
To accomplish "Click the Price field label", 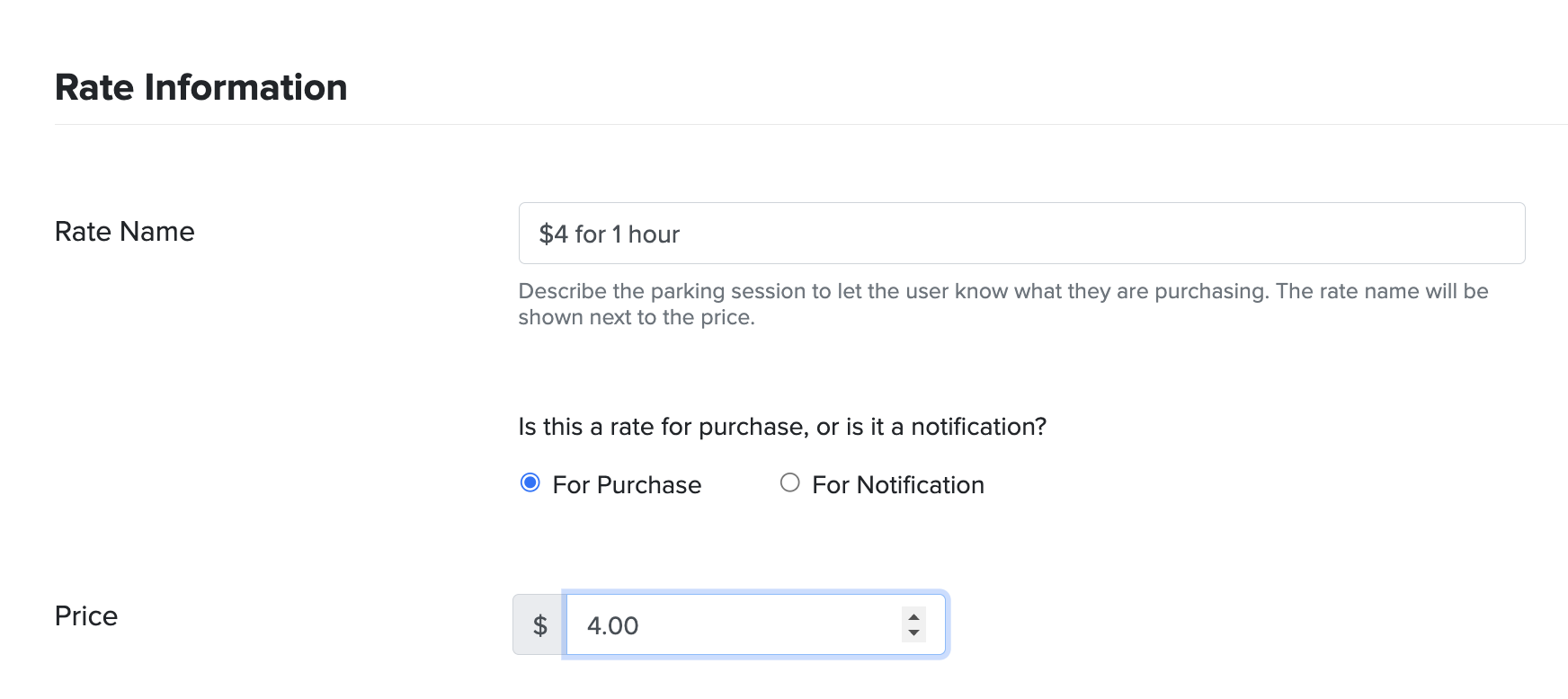I will click(x=85, y=615).
